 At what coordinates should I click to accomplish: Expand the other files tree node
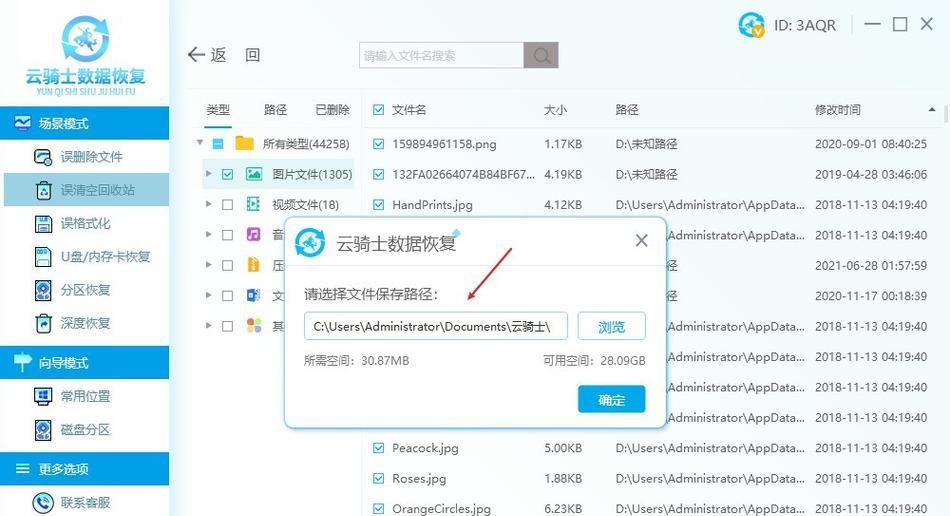[208, 325]
